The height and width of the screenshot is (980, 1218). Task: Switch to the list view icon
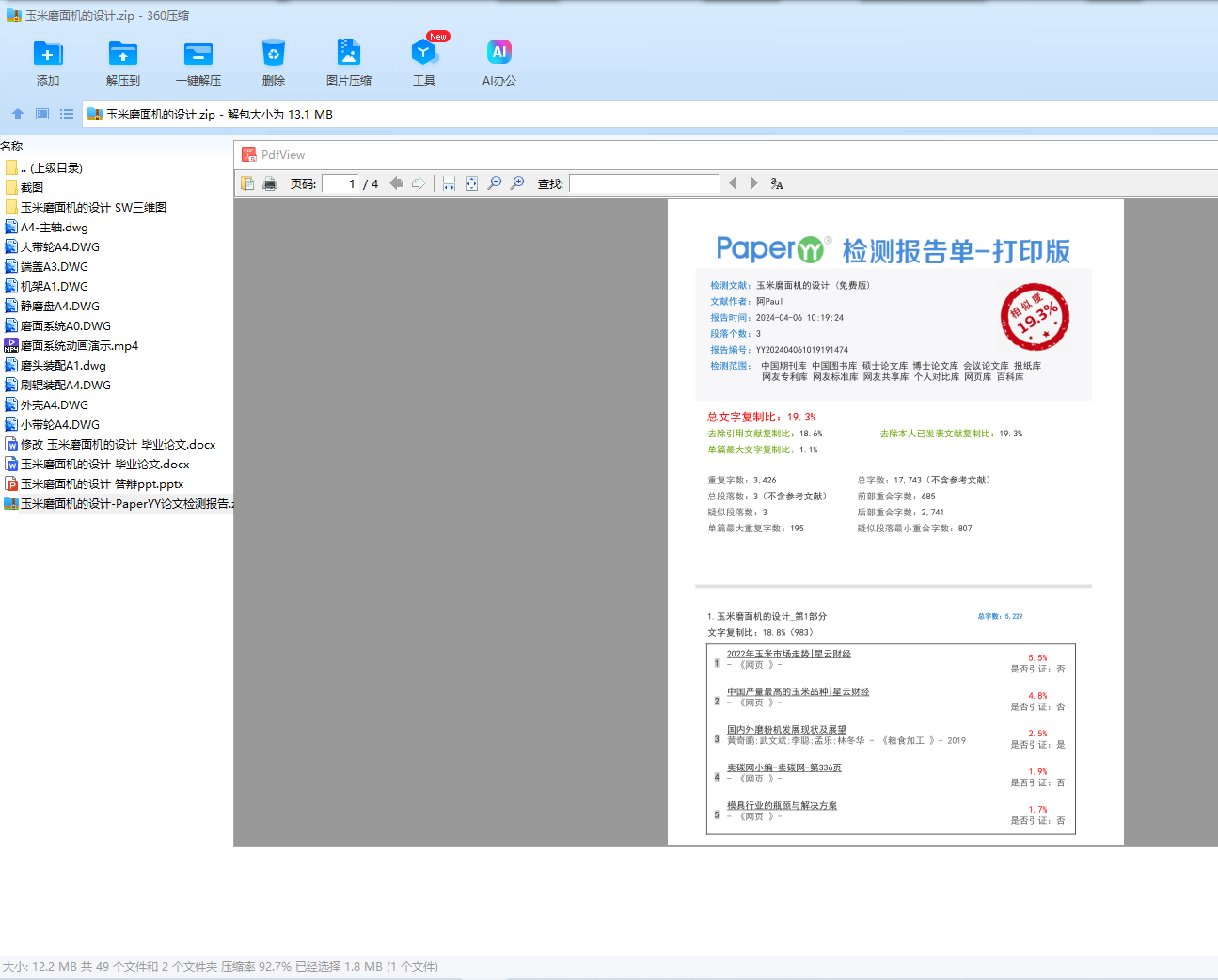click(67, 114)
